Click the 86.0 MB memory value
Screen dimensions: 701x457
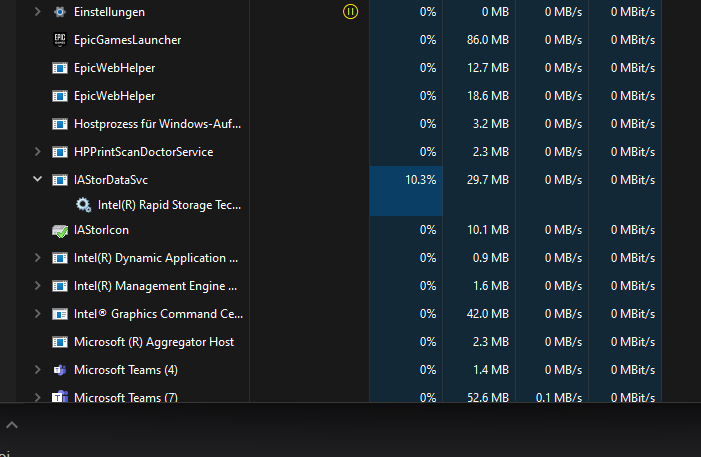(x=488, y=40)
